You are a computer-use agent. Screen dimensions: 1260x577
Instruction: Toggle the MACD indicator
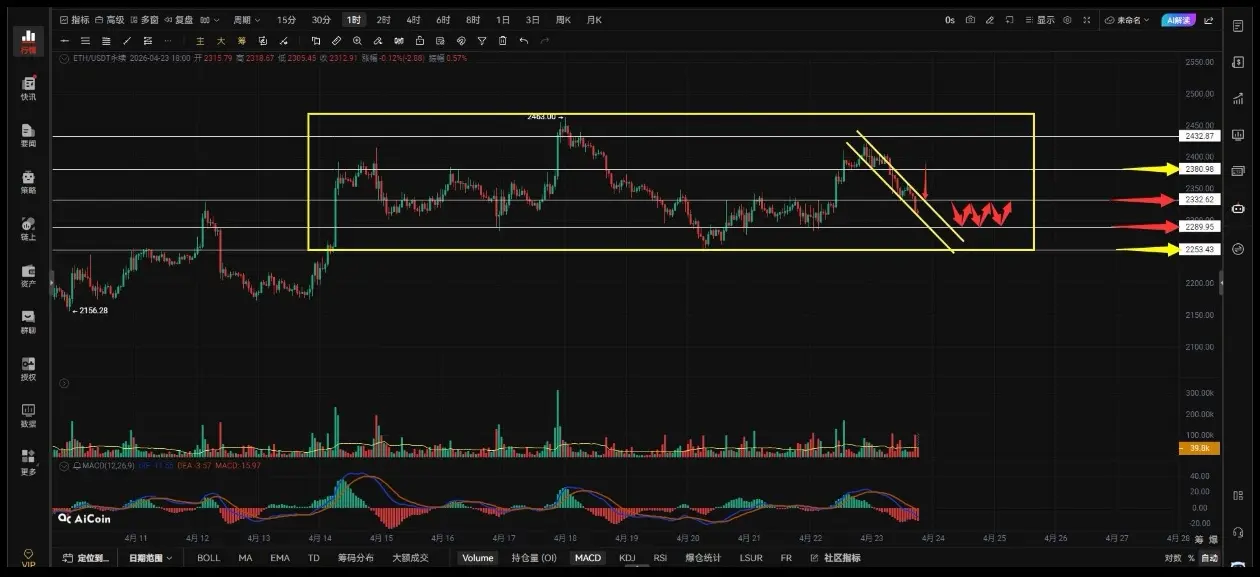(588, 558)
